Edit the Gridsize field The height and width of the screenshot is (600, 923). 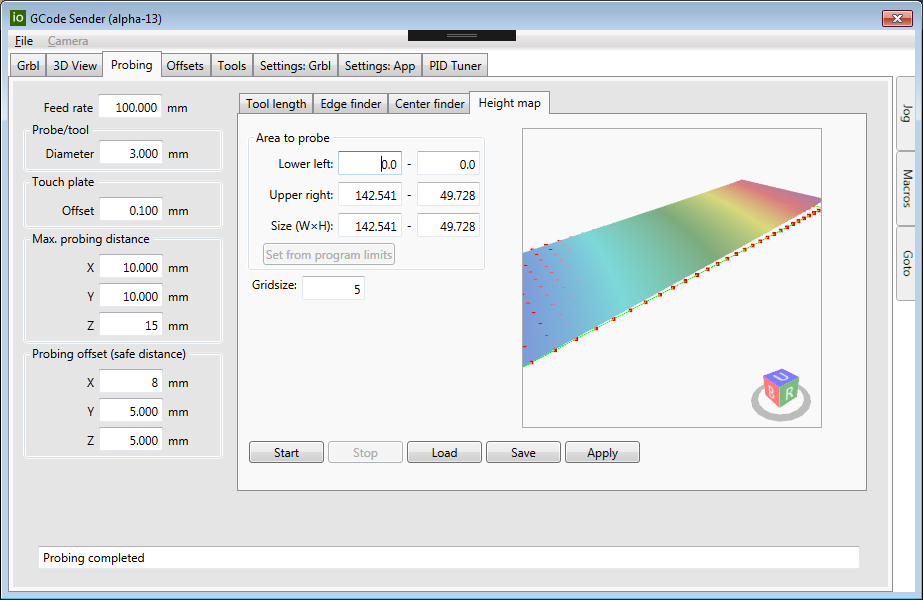[333, 289]
